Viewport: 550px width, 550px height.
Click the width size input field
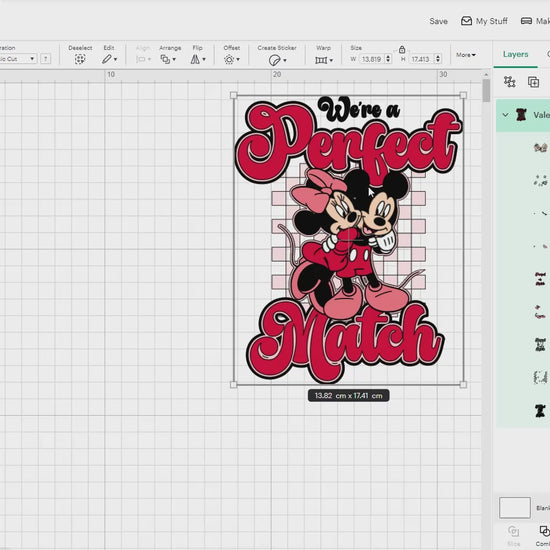(372, 59)
